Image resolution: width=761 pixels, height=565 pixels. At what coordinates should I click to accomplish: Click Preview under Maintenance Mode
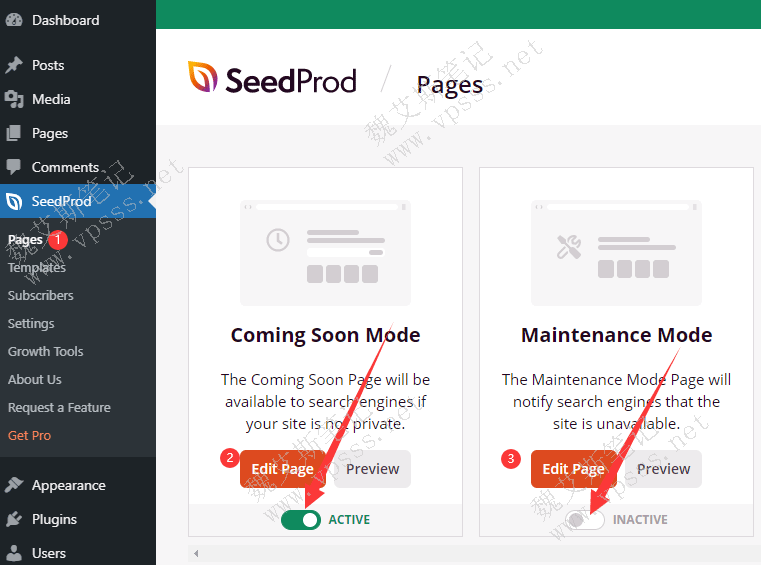coord(664,469)
